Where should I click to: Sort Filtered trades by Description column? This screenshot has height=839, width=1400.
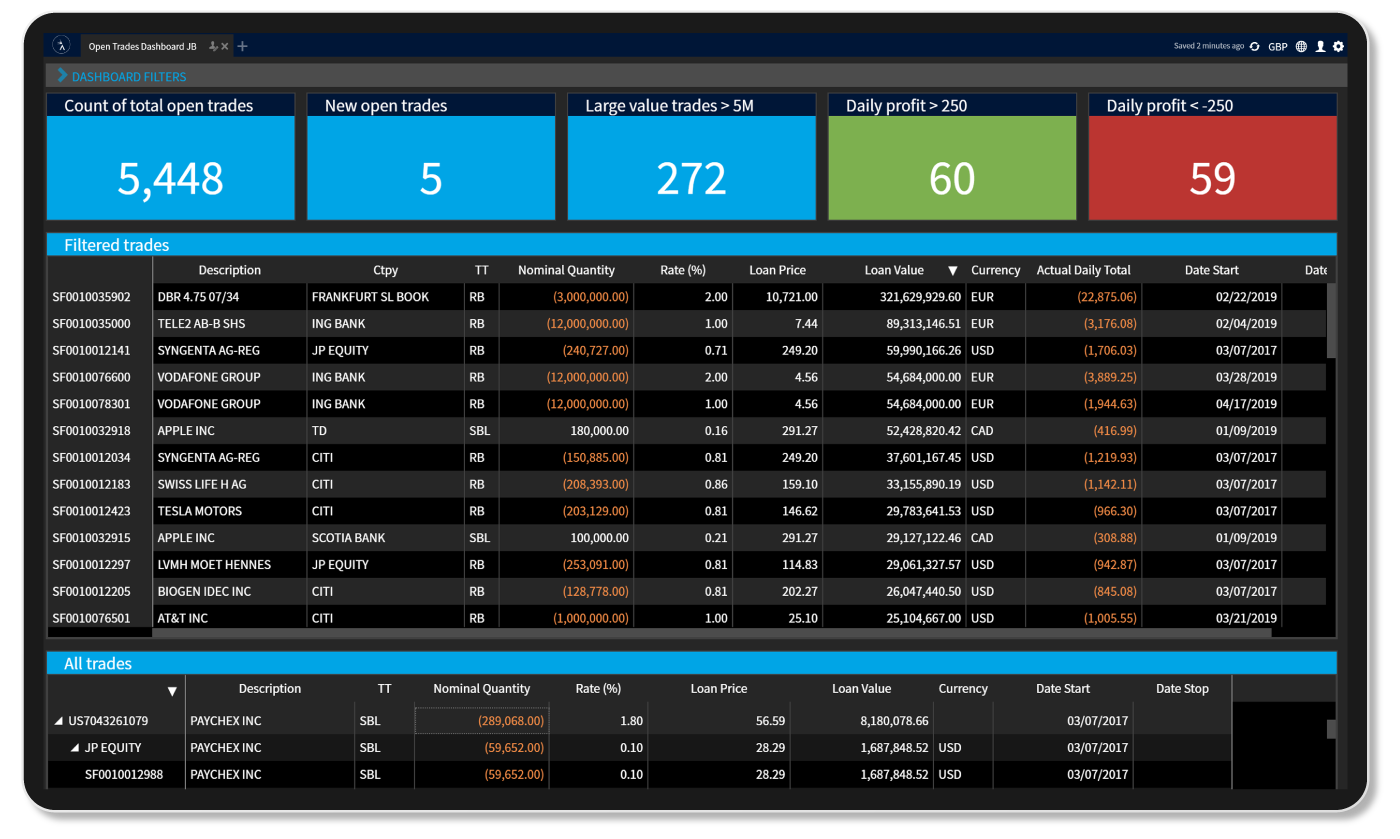230,270
